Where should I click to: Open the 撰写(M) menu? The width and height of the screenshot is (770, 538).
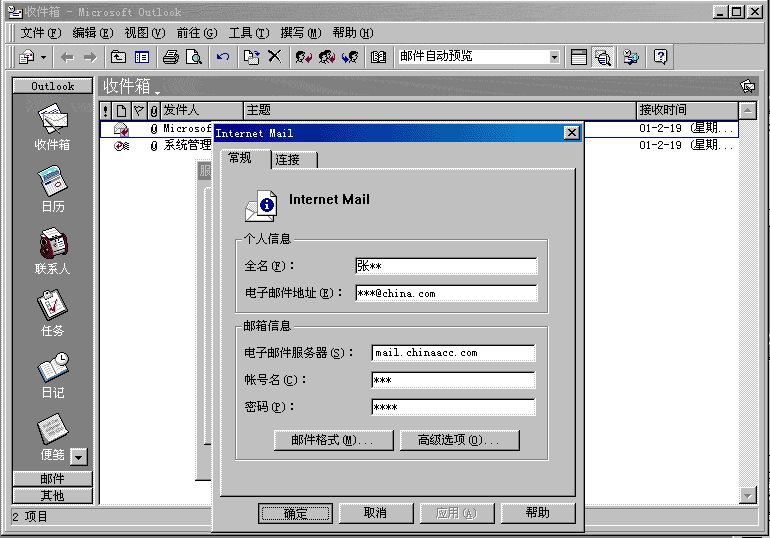tap(301, 33)
